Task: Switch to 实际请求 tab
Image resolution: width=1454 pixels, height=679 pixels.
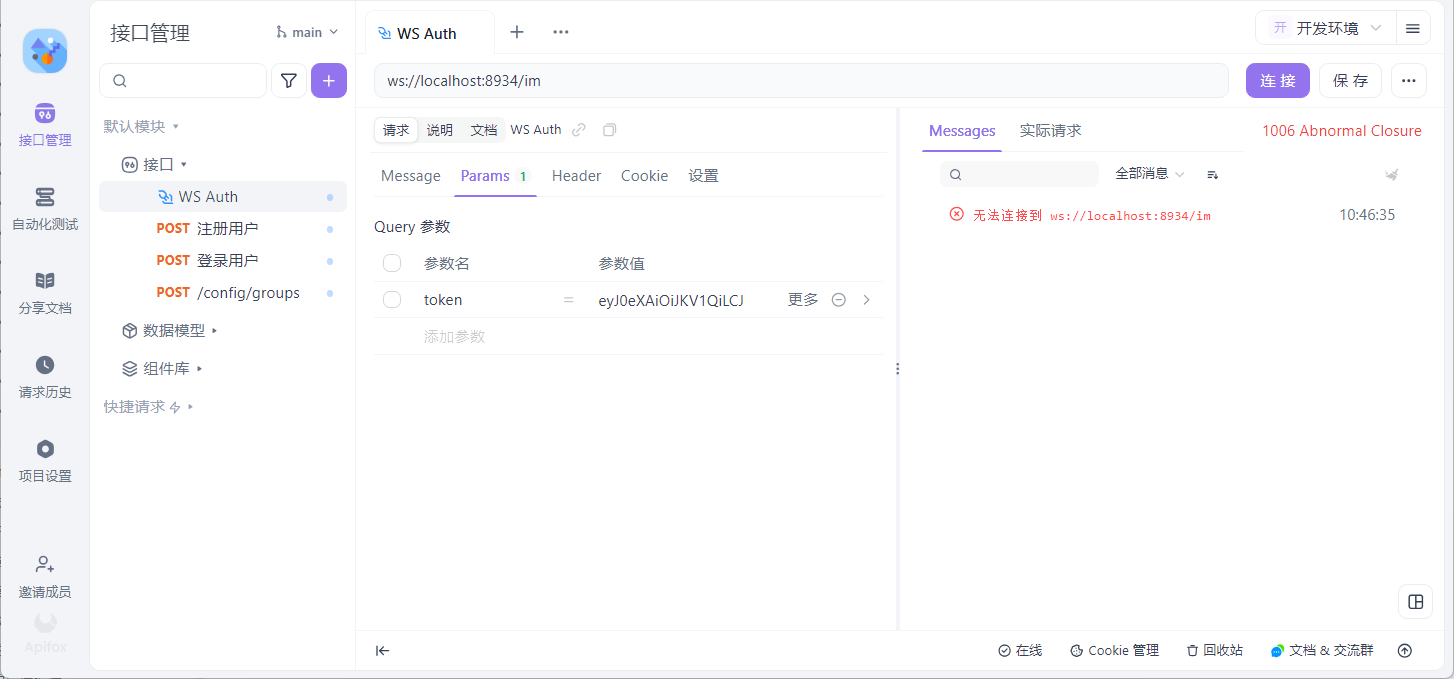Action: [x=1050, y=131]
